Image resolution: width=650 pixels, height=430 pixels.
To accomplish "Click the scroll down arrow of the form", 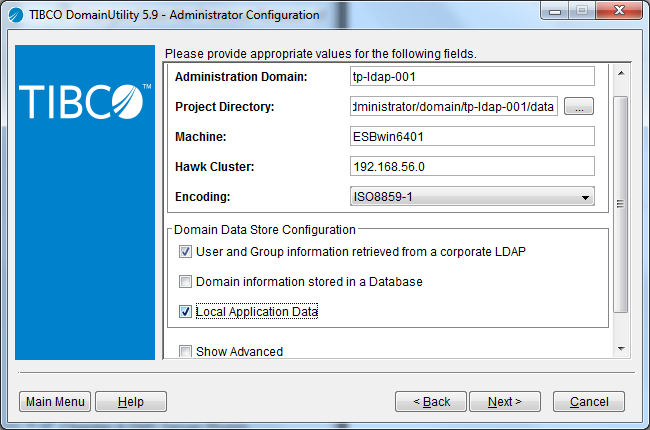I will point(621,348).
